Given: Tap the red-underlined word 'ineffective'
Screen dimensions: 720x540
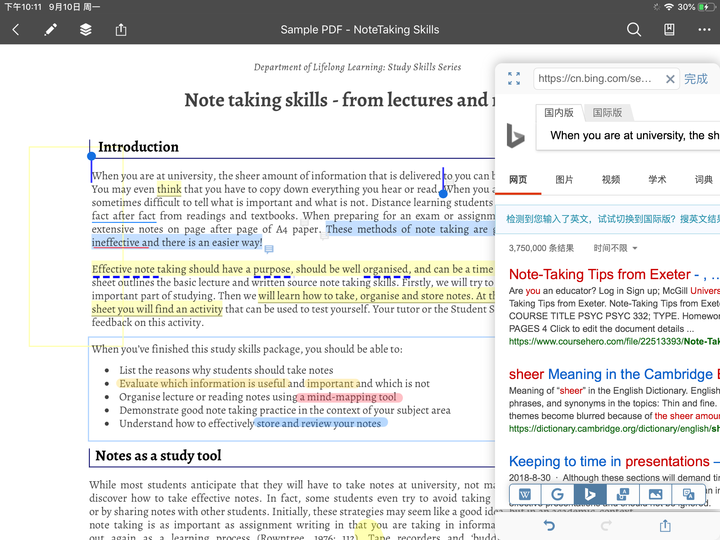Looking at the screenshot, I should coord(116,242).
